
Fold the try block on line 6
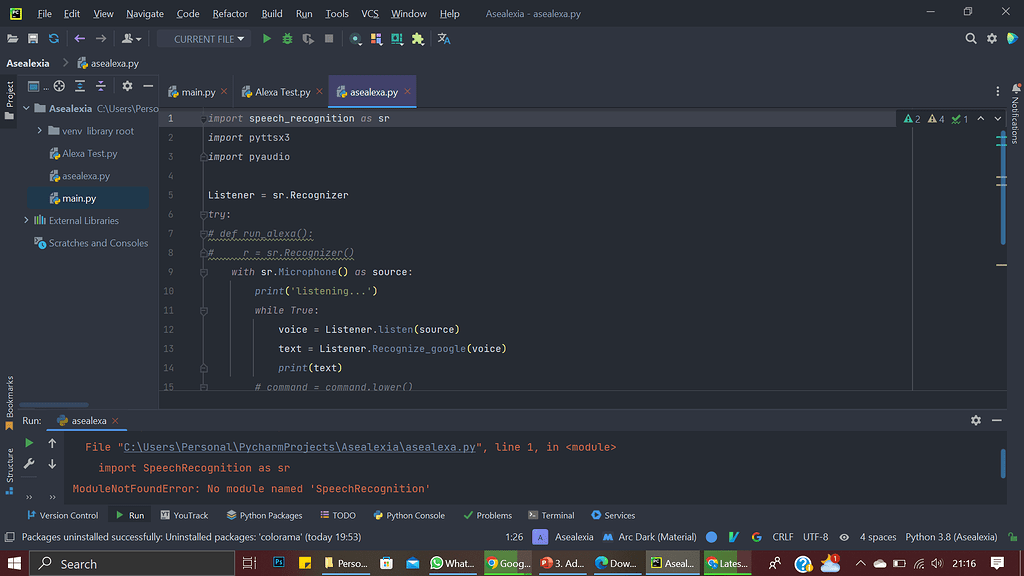pyautogui.click(x=204, y=214)
